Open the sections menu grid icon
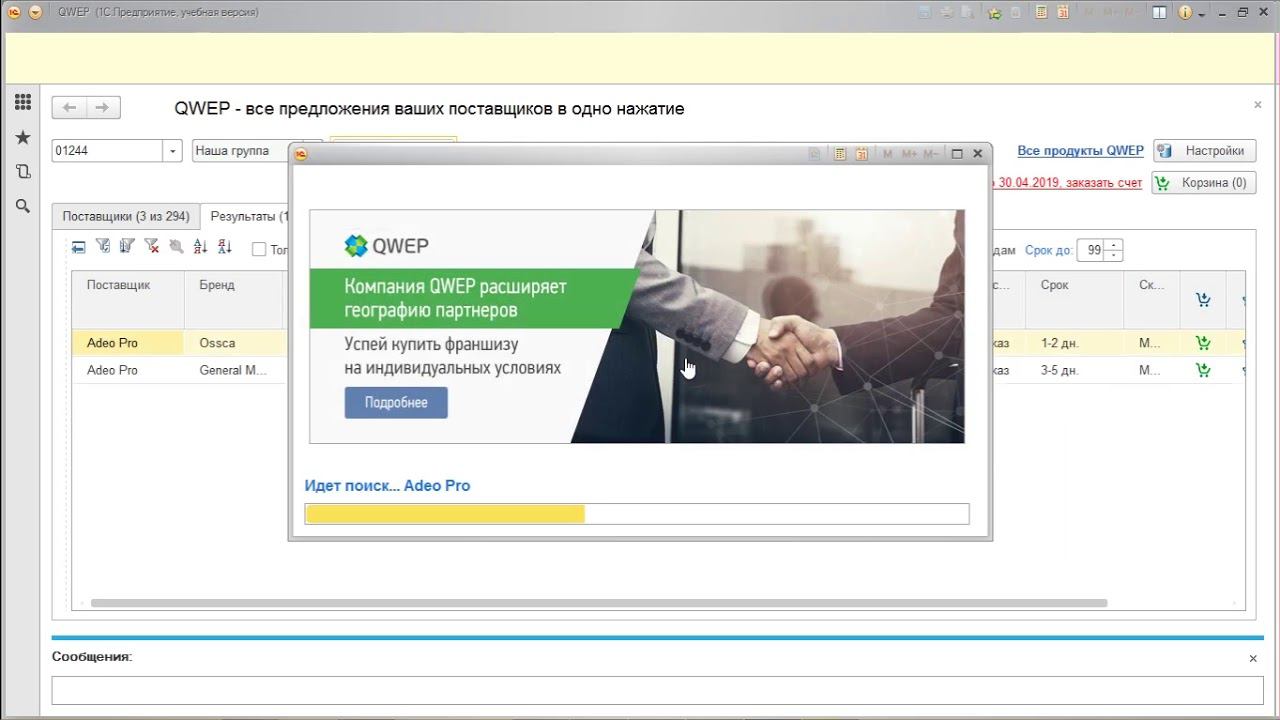This screenshot has width=1280, height=720. pos(23,102)
